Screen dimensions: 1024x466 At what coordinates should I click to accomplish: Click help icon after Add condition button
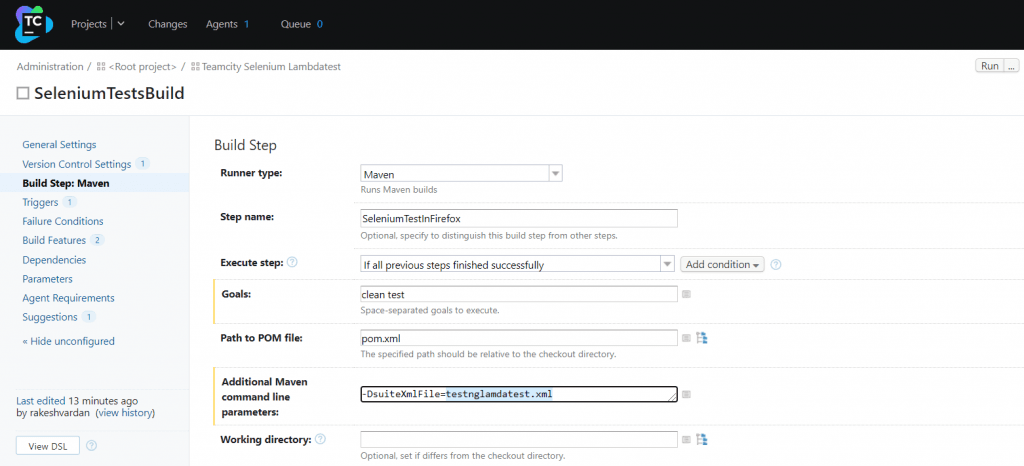click(x=776, y=264)
